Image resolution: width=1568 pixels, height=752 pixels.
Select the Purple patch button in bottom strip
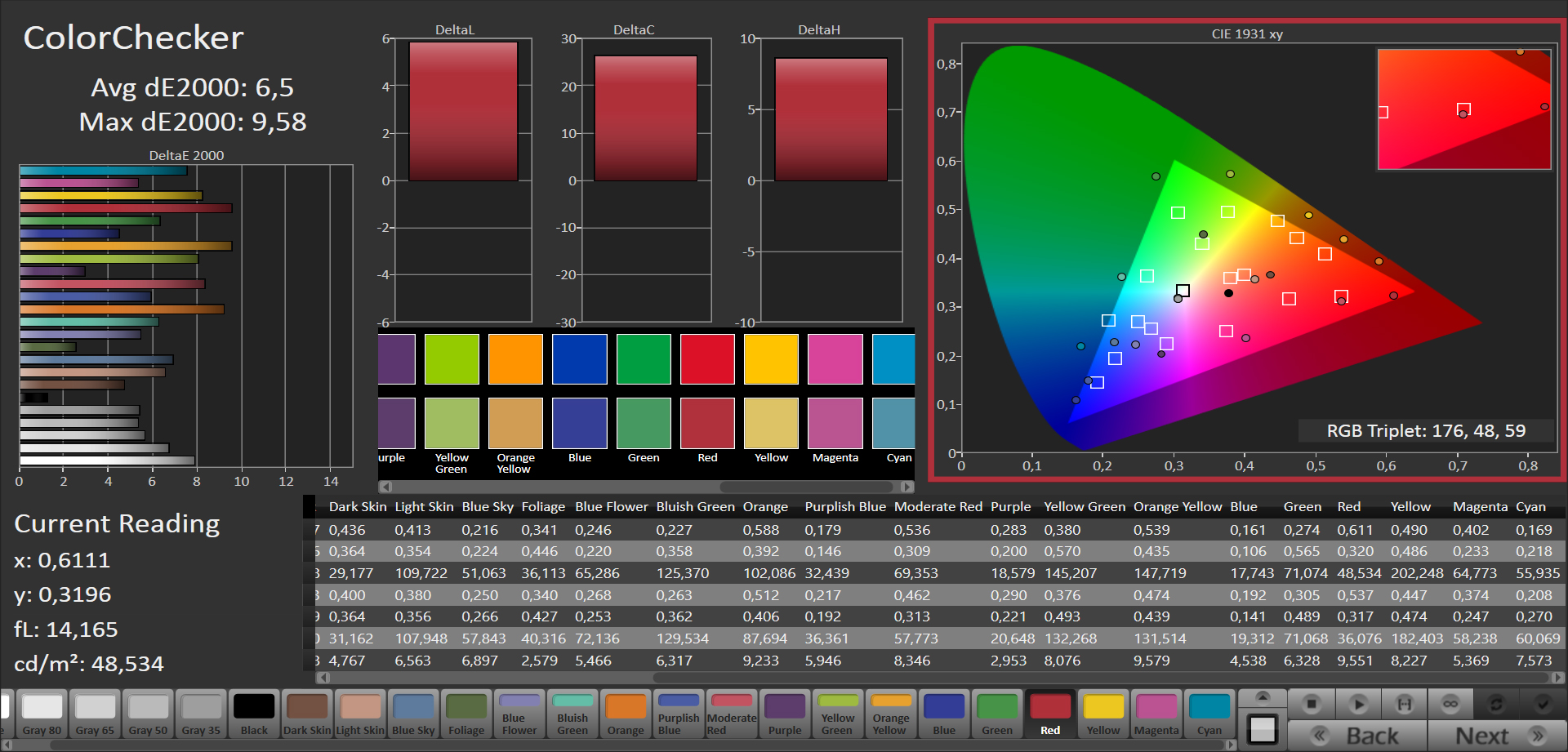click(785, 714)
